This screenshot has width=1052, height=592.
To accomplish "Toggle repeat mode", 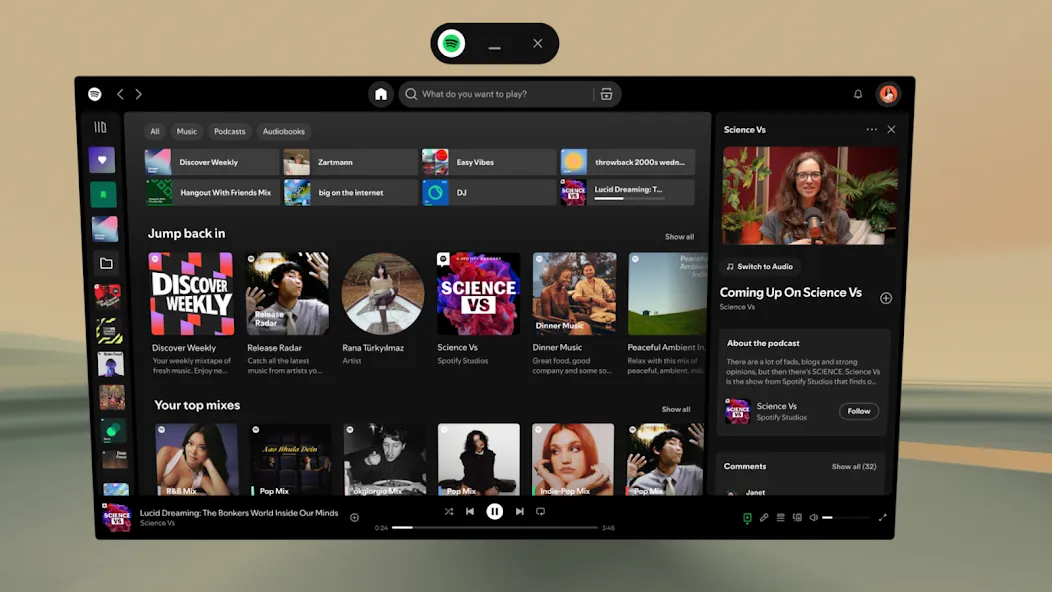I will coord(540,511).
